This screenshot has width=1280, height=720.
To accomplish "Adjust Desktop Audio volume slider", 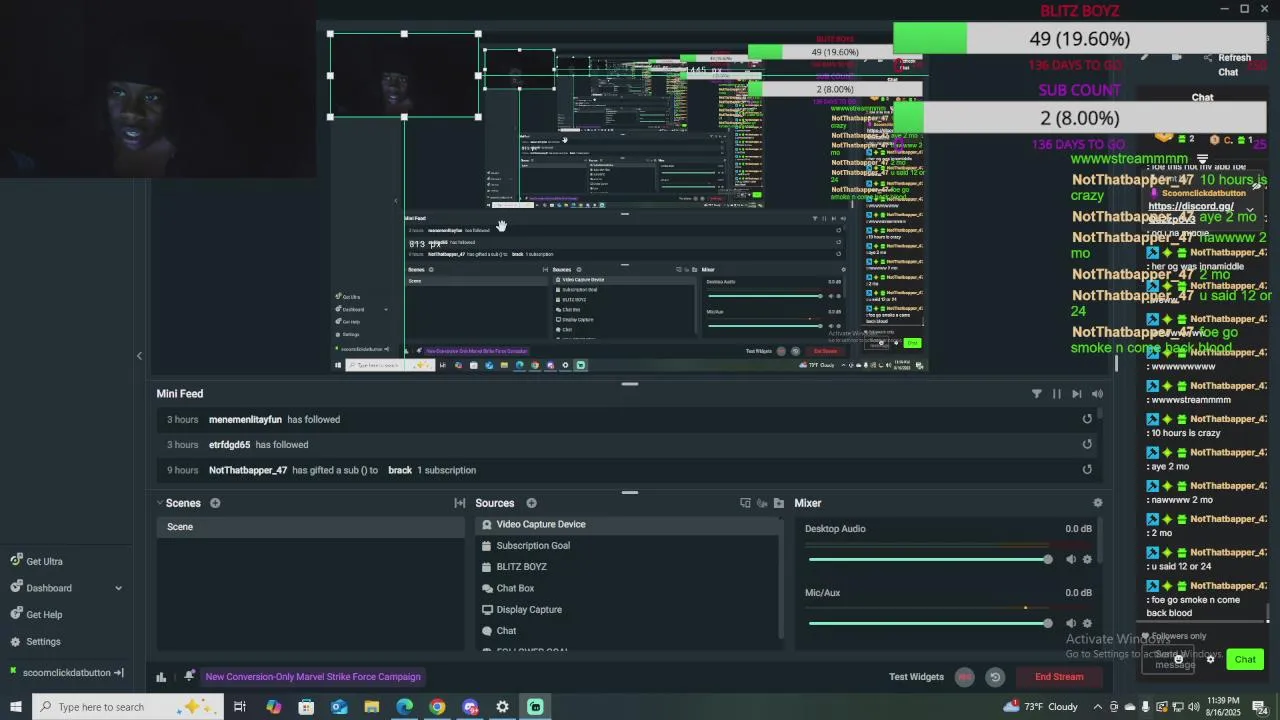I will (930, 559).
